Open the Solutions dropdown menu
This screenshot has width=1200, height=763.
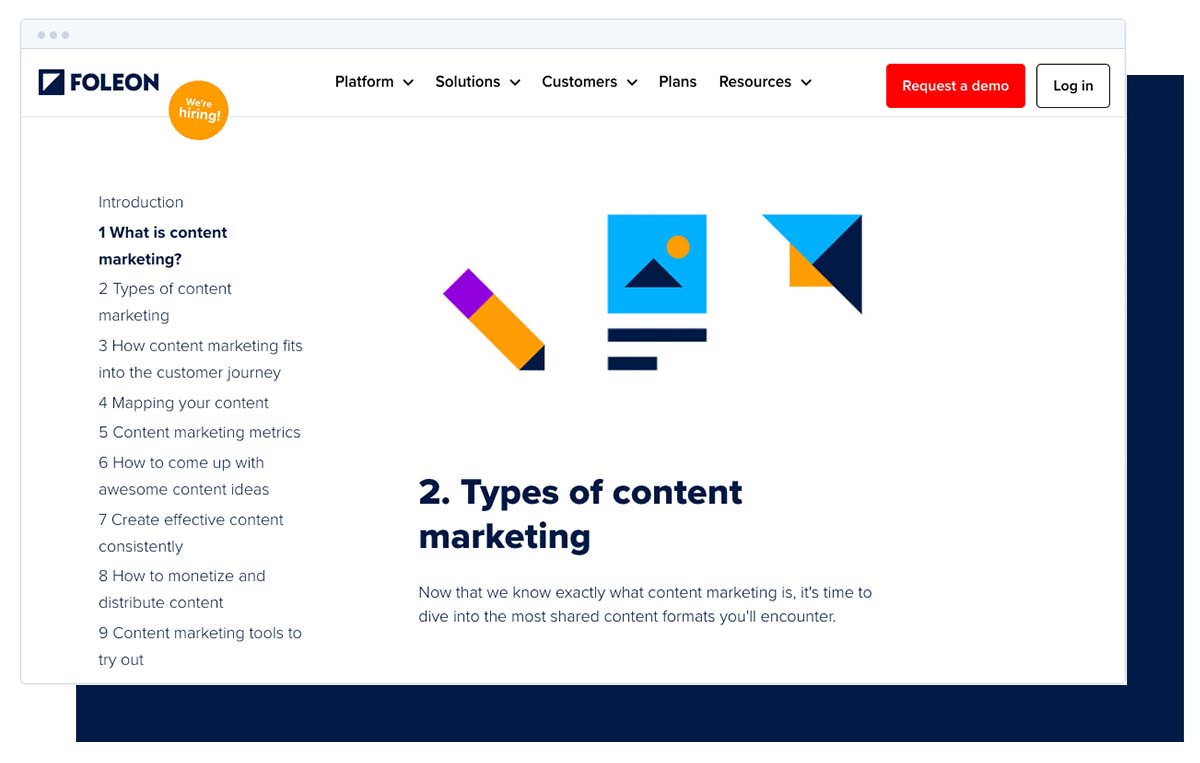[476, 82]
